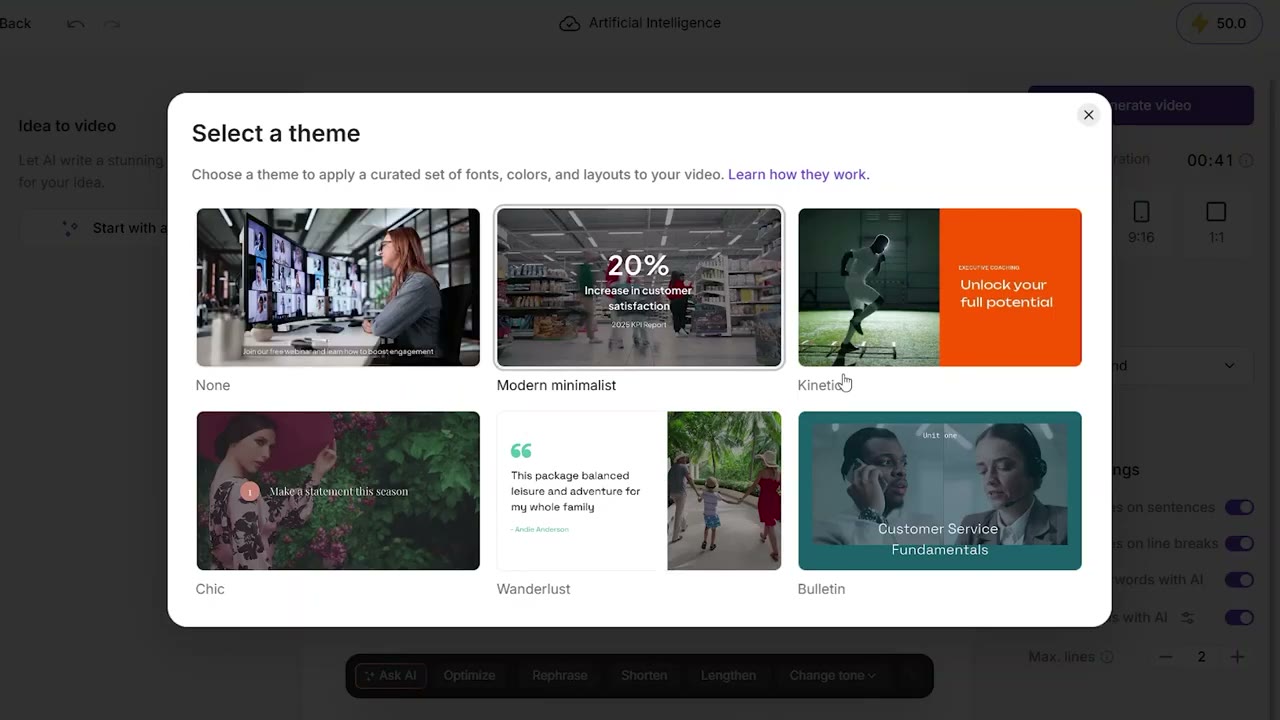
Task: Decrease max lines with minus button
Action: tap(1165, 657)
